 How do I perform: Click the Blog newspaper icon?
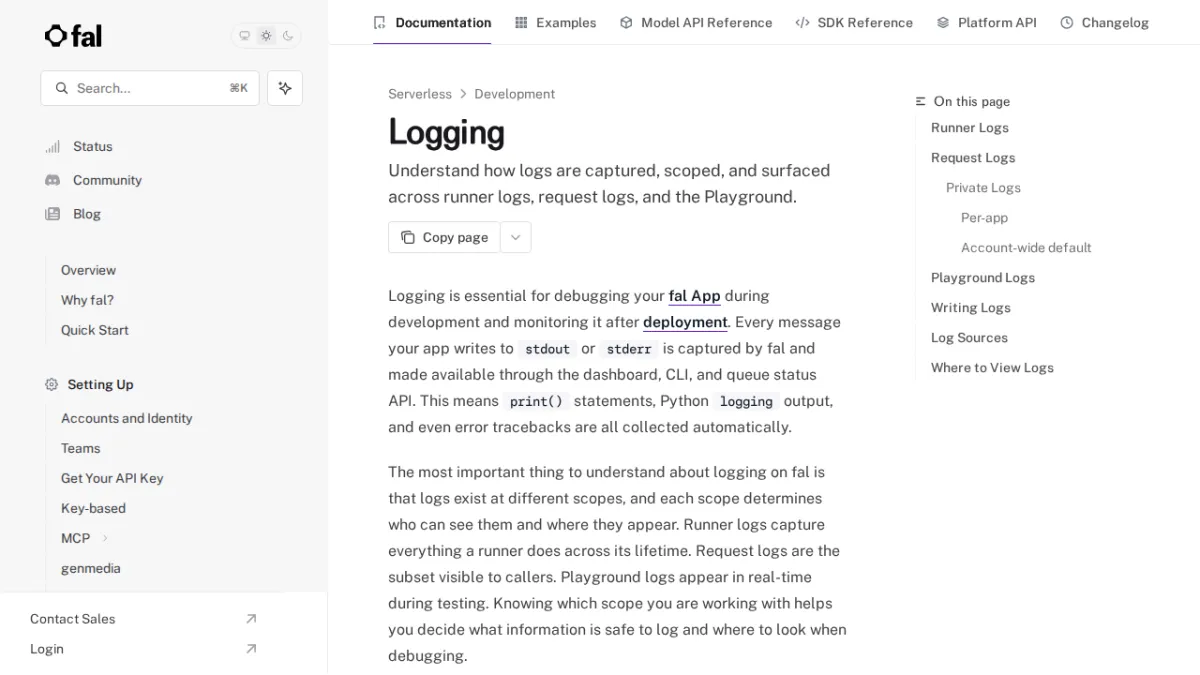click(52, 214)
